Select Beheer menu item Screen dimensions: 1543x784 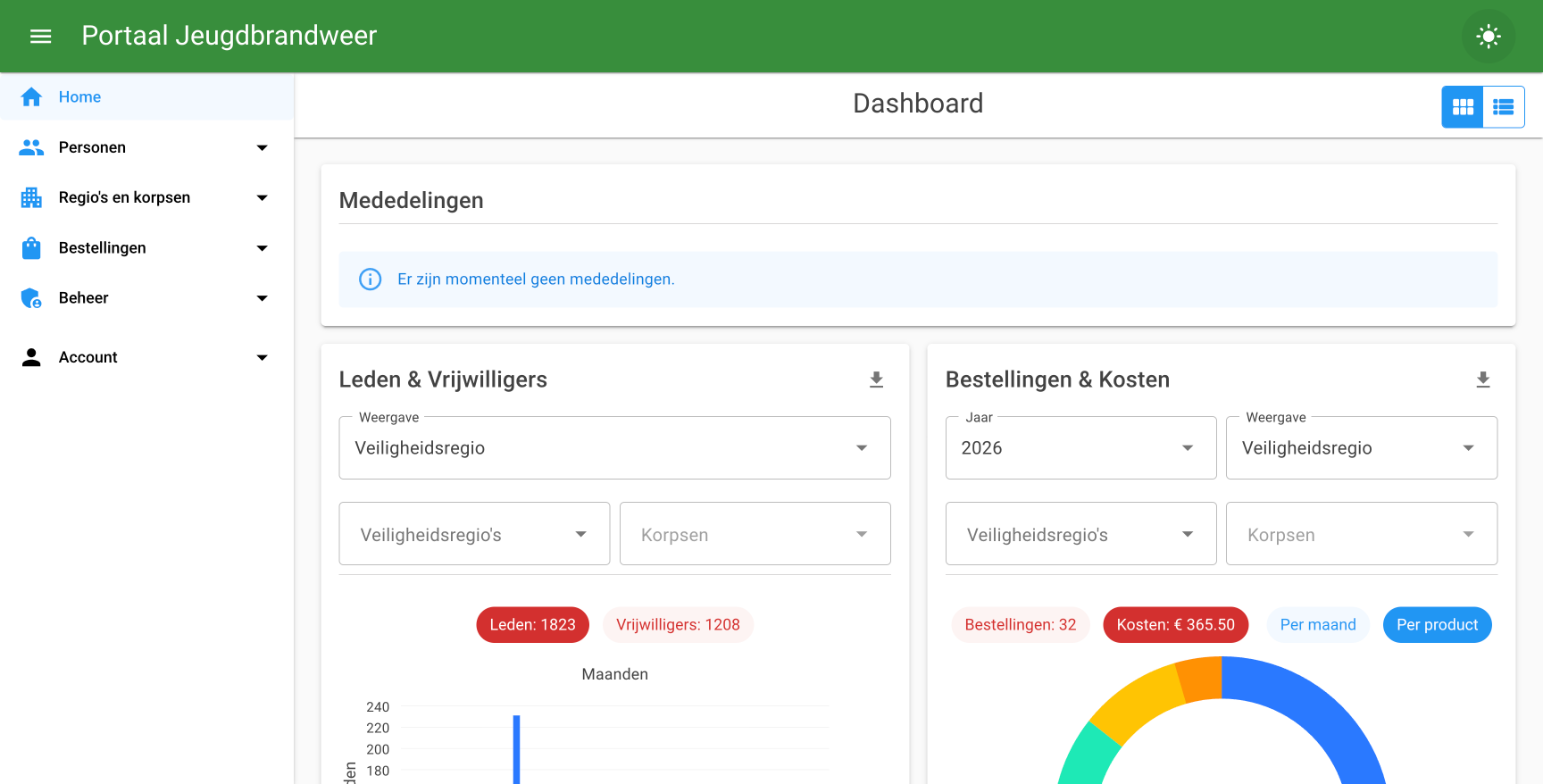147,298
